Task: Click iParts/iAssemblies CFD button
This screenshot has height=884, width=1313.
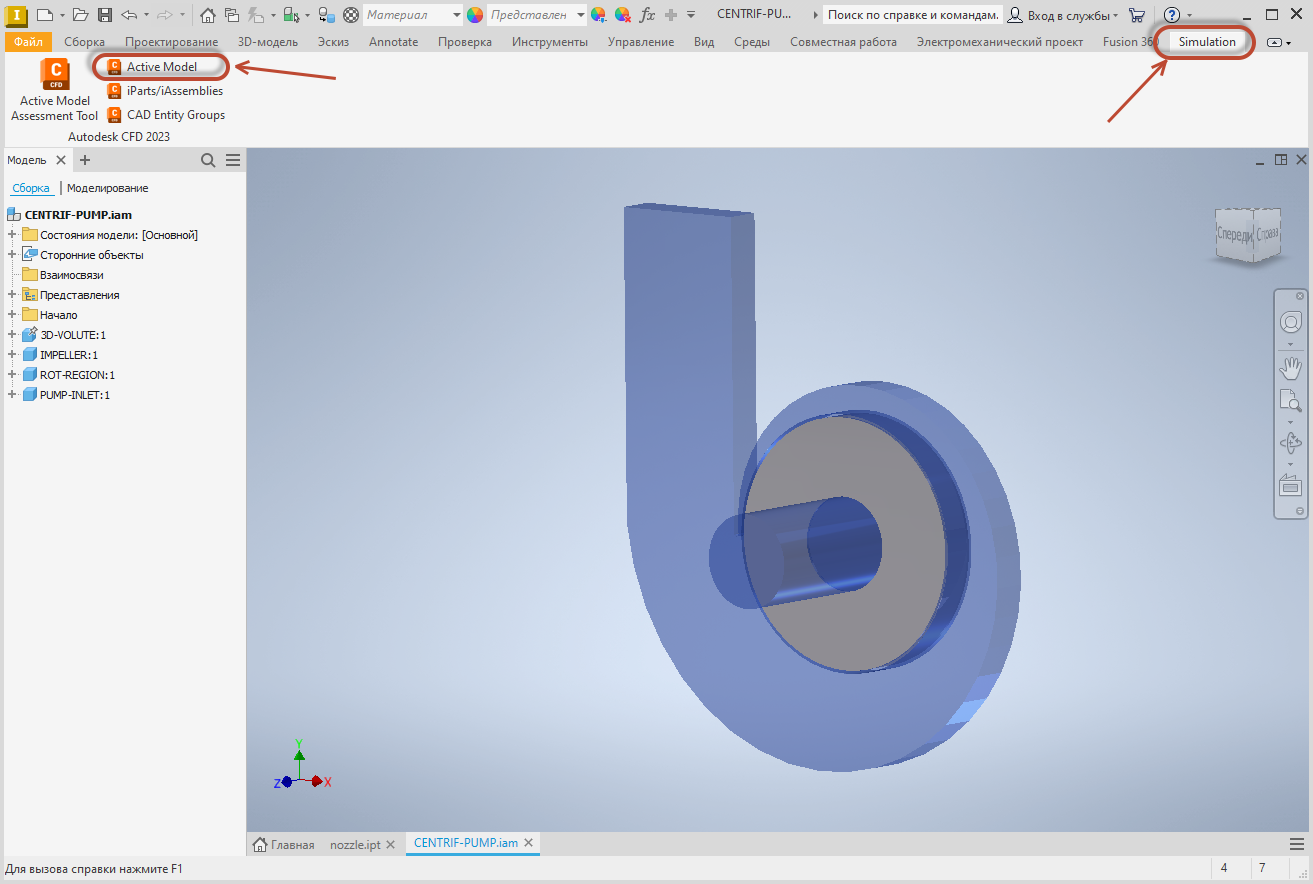Action: point(165,91)
